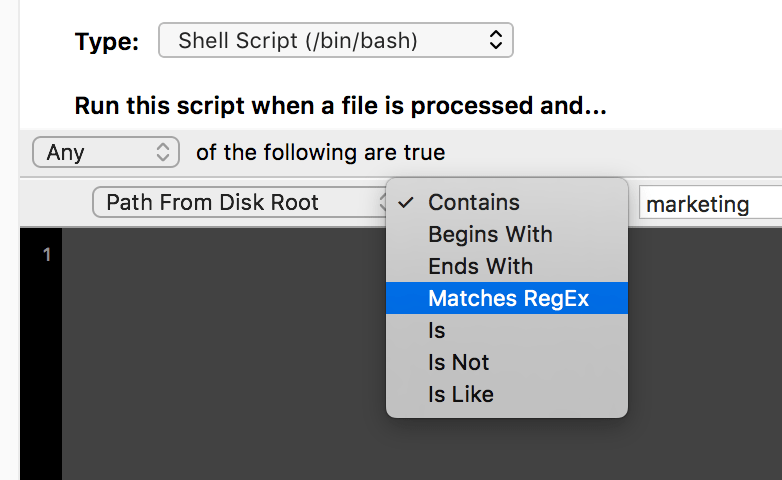Click the 'of the following are true' text
782x480 pixels.
(321, 152)
